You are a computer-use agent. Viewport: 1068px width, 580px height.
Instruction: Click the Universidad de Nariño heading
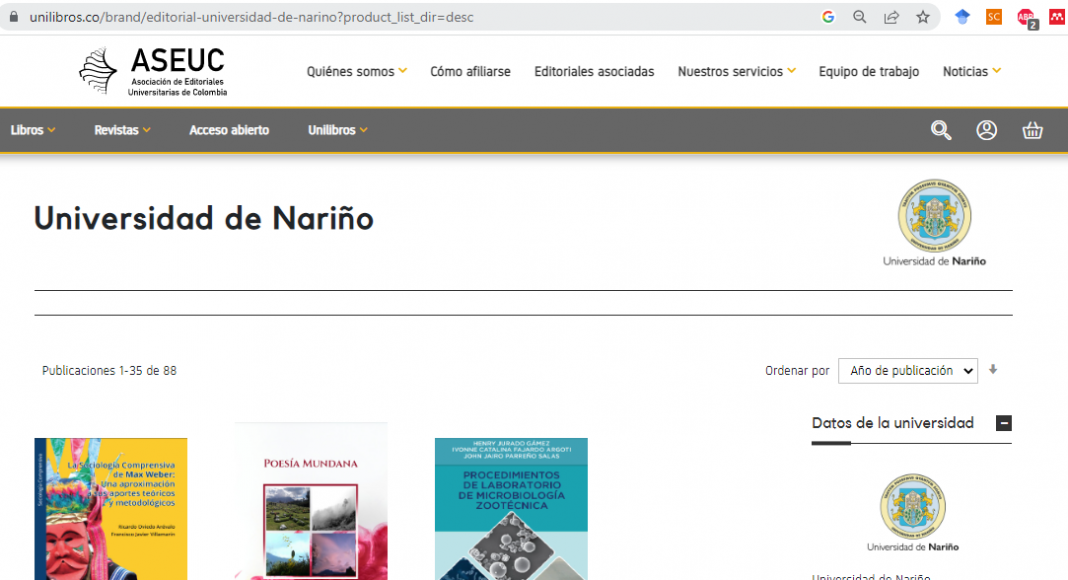click(204, 219)
